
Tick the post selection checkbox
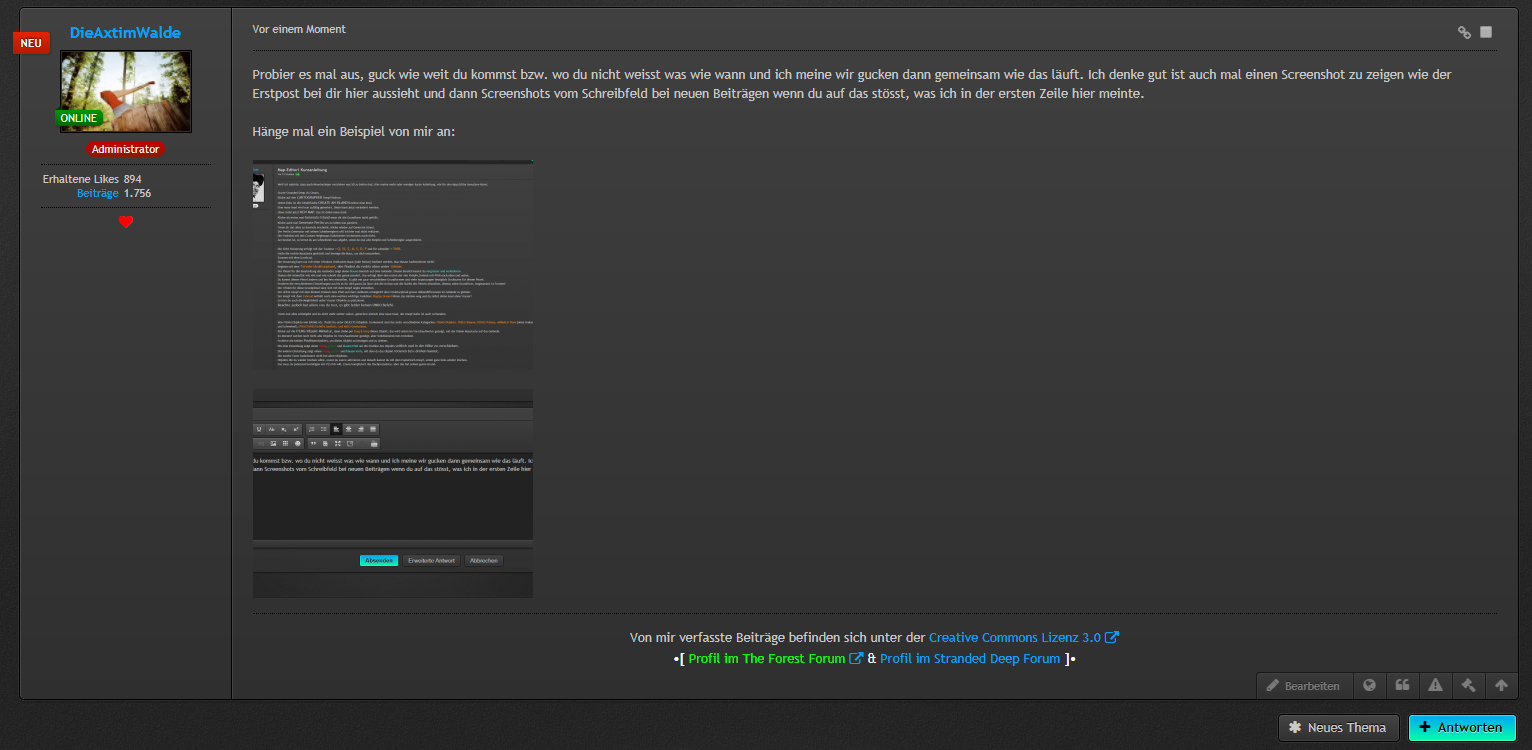(x=1486, y=32)
